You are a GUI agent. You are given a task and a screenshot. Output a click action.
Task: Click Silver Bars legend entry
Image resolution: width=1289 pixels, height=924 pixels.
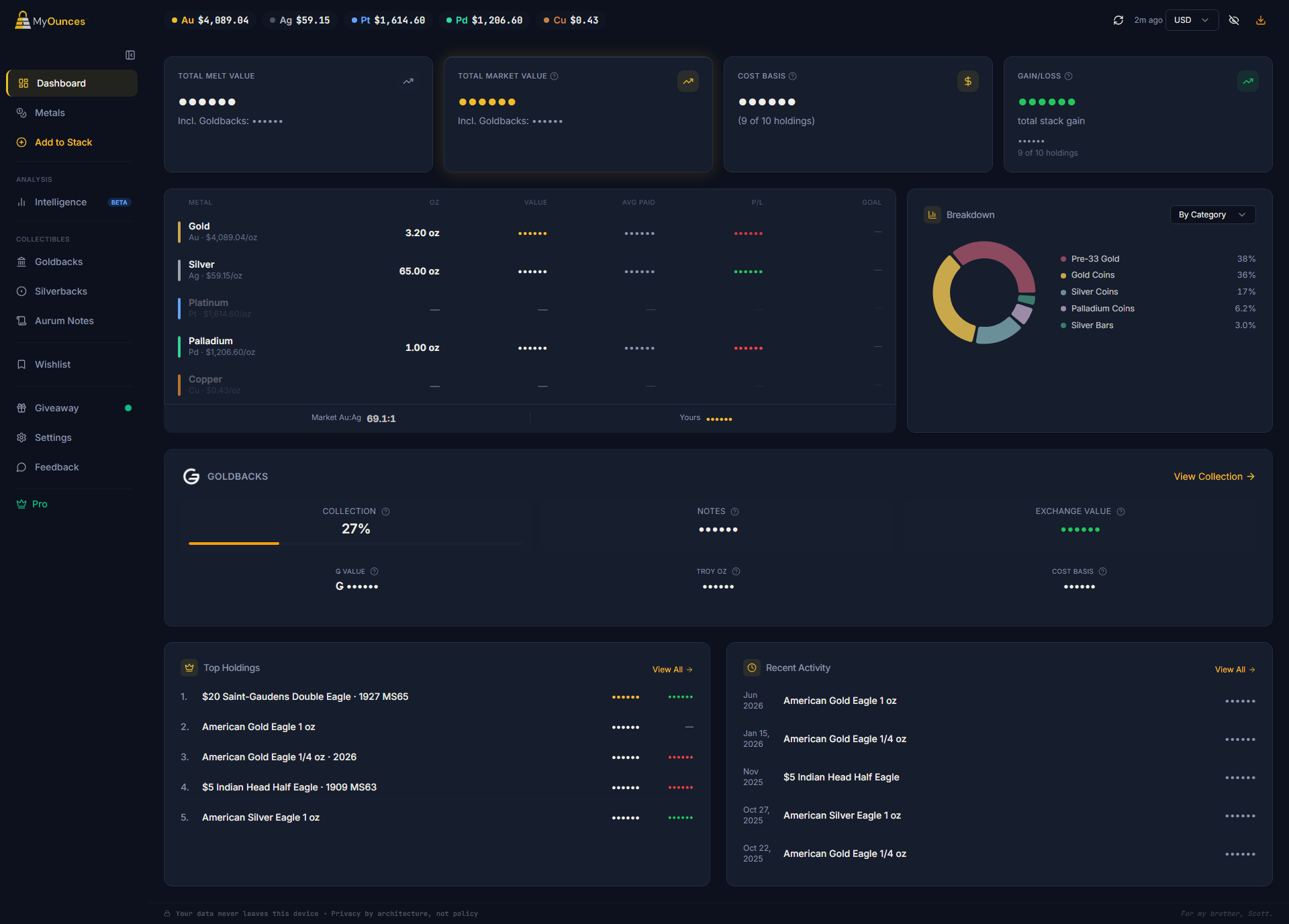[1158, 325]
